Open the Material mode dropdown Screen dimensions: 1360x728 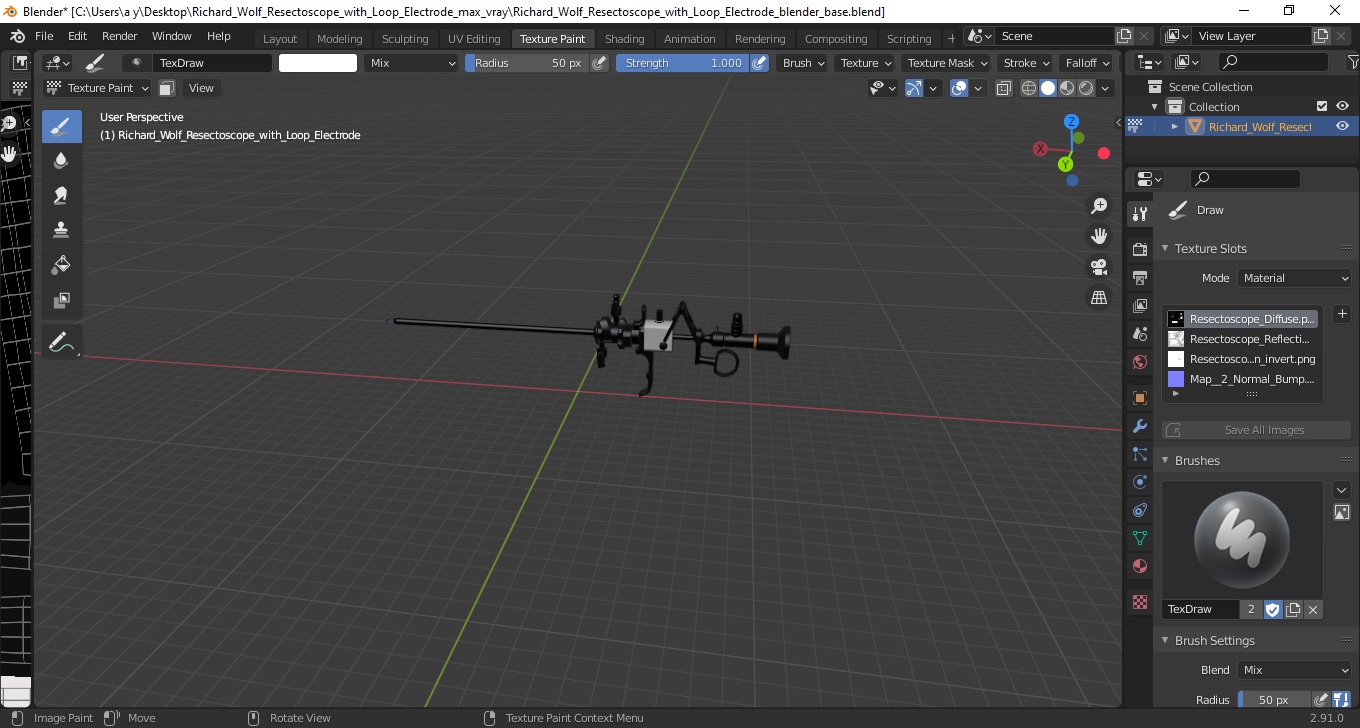pyautogui.click(x=1294, y=278)
